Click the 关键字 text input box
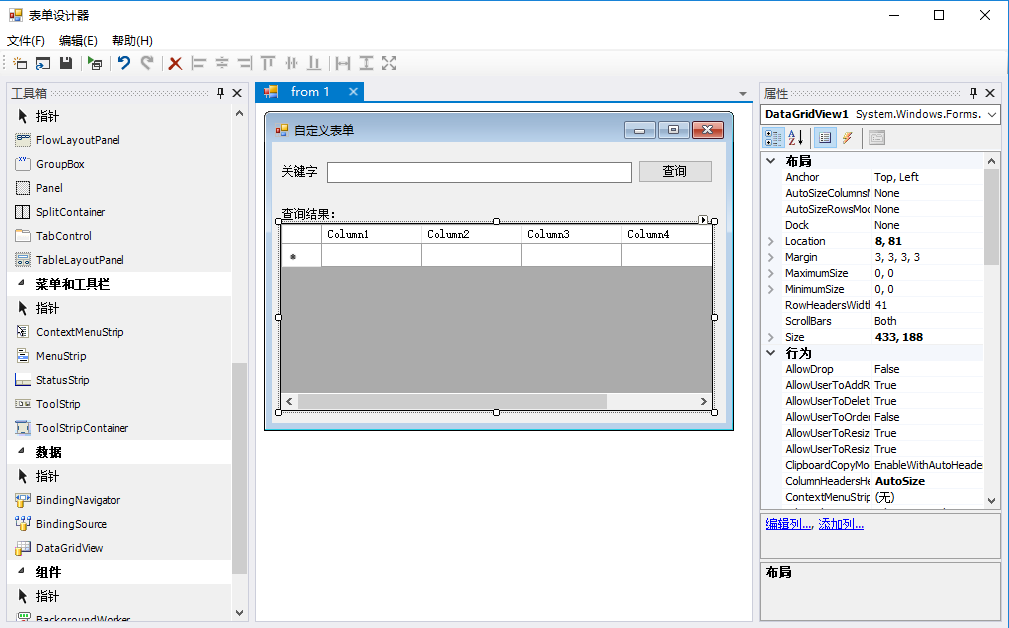The width and height of the screenshot is (1009, 628). (x=479, y=172)
